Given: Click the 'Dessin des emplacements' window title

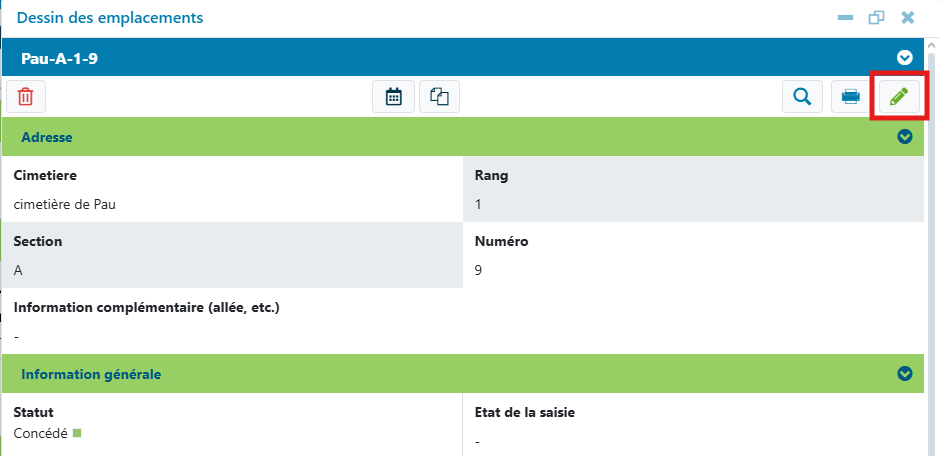Looking at the screenshot, I should pos(110,18).
